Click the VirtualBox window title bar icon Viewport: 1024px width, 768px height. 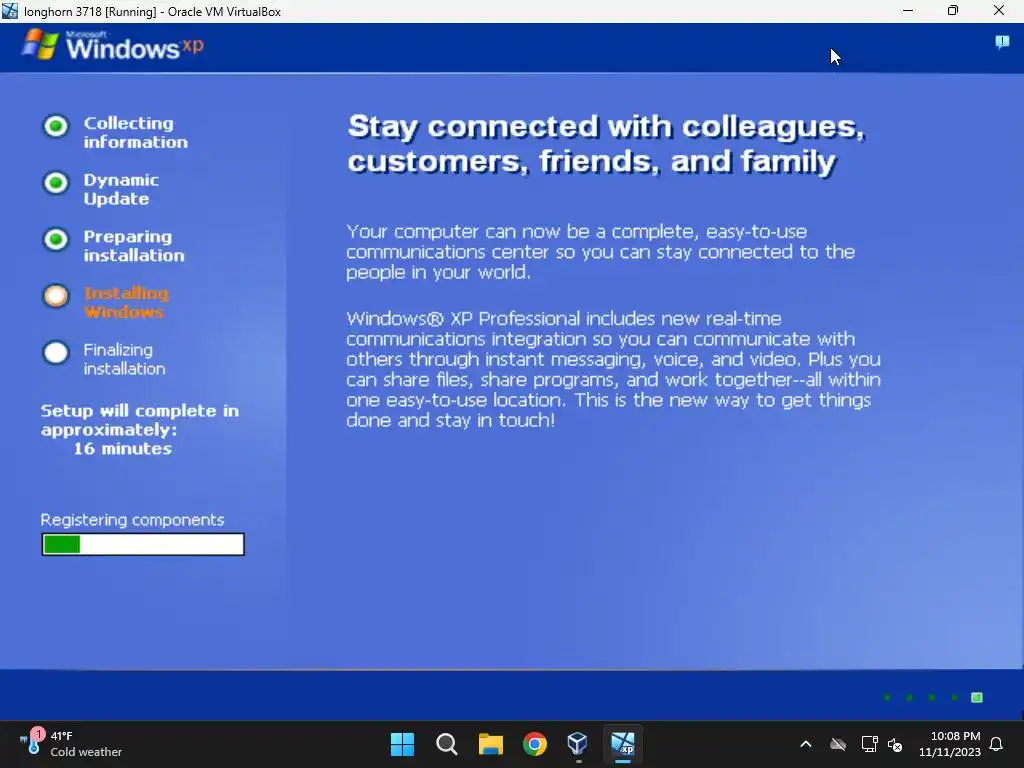10,11
